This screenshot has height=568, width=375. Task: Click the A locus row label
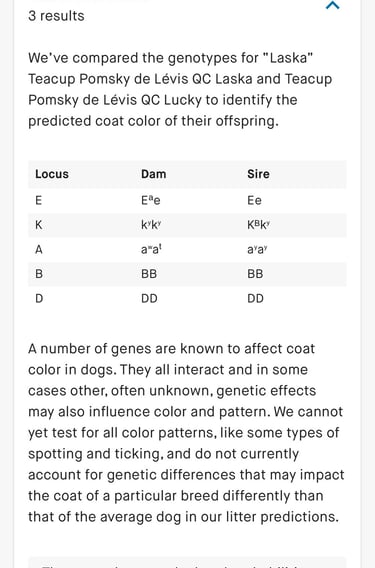(x=39, y=250)
